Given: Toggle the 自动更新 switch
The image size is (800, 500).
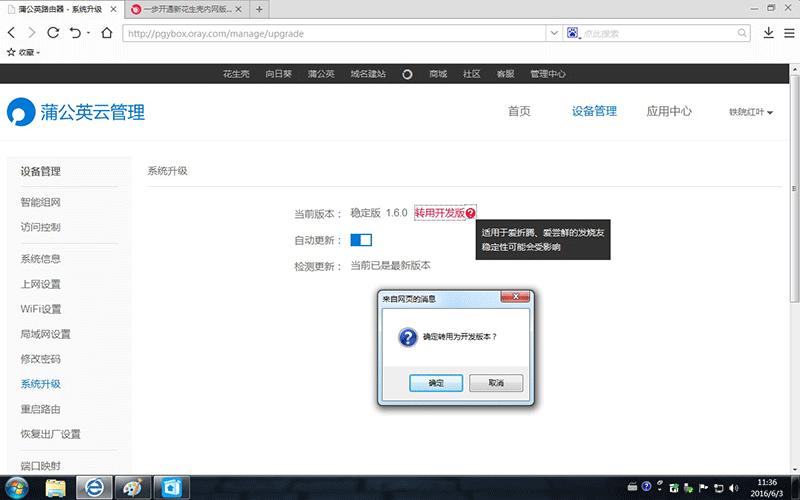Looking at the screenshot, I should (361, 240).
